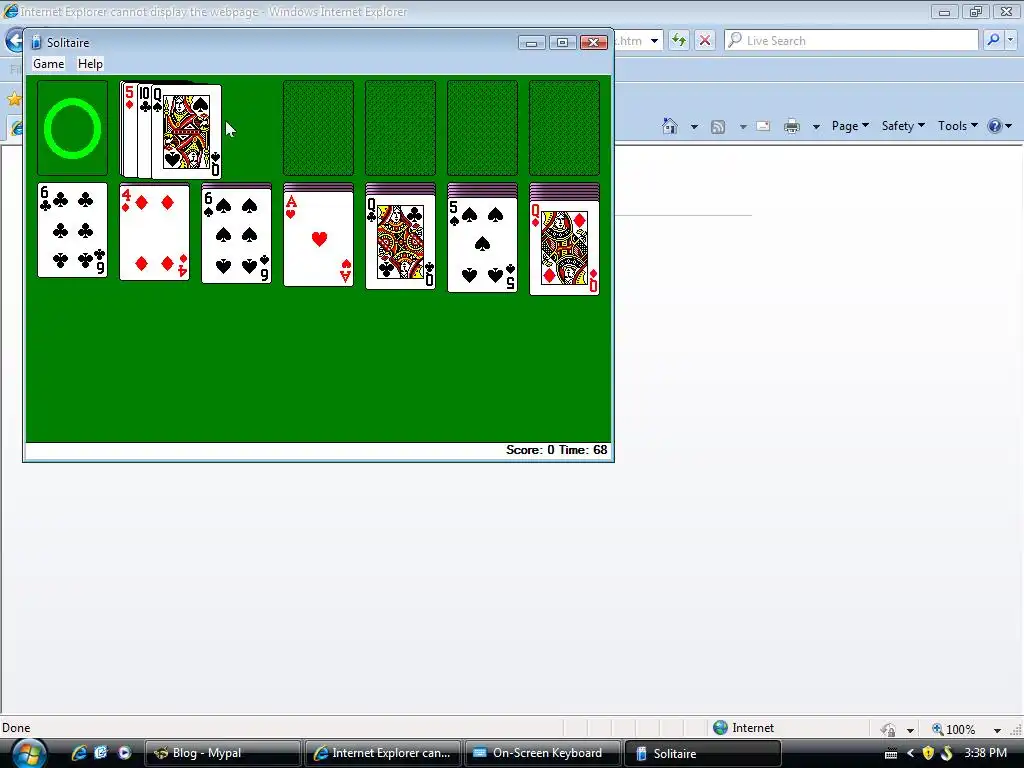Click the Internet security zone indicator
The image size is (1024, 768).
click(x=743, y=728)
